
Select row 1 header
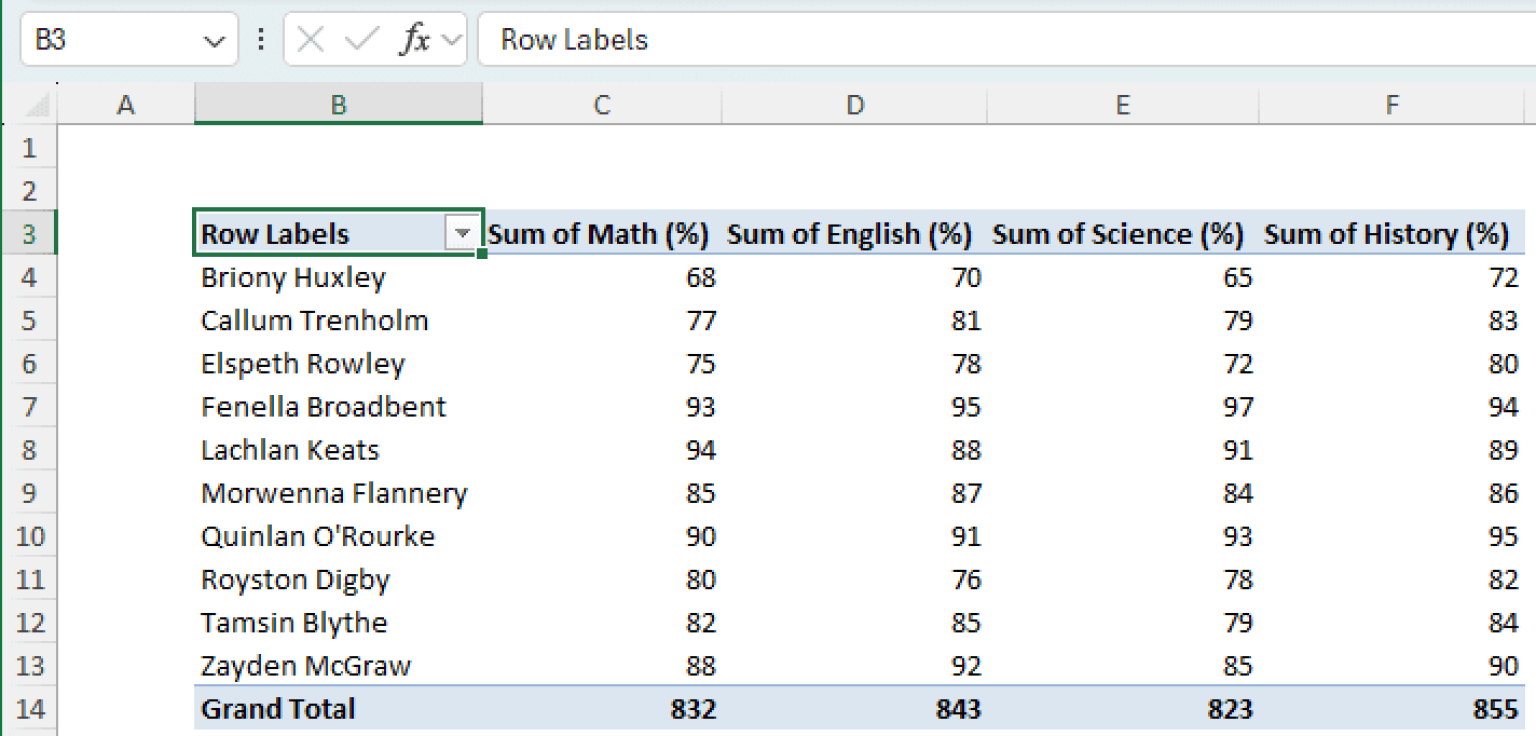30,147
